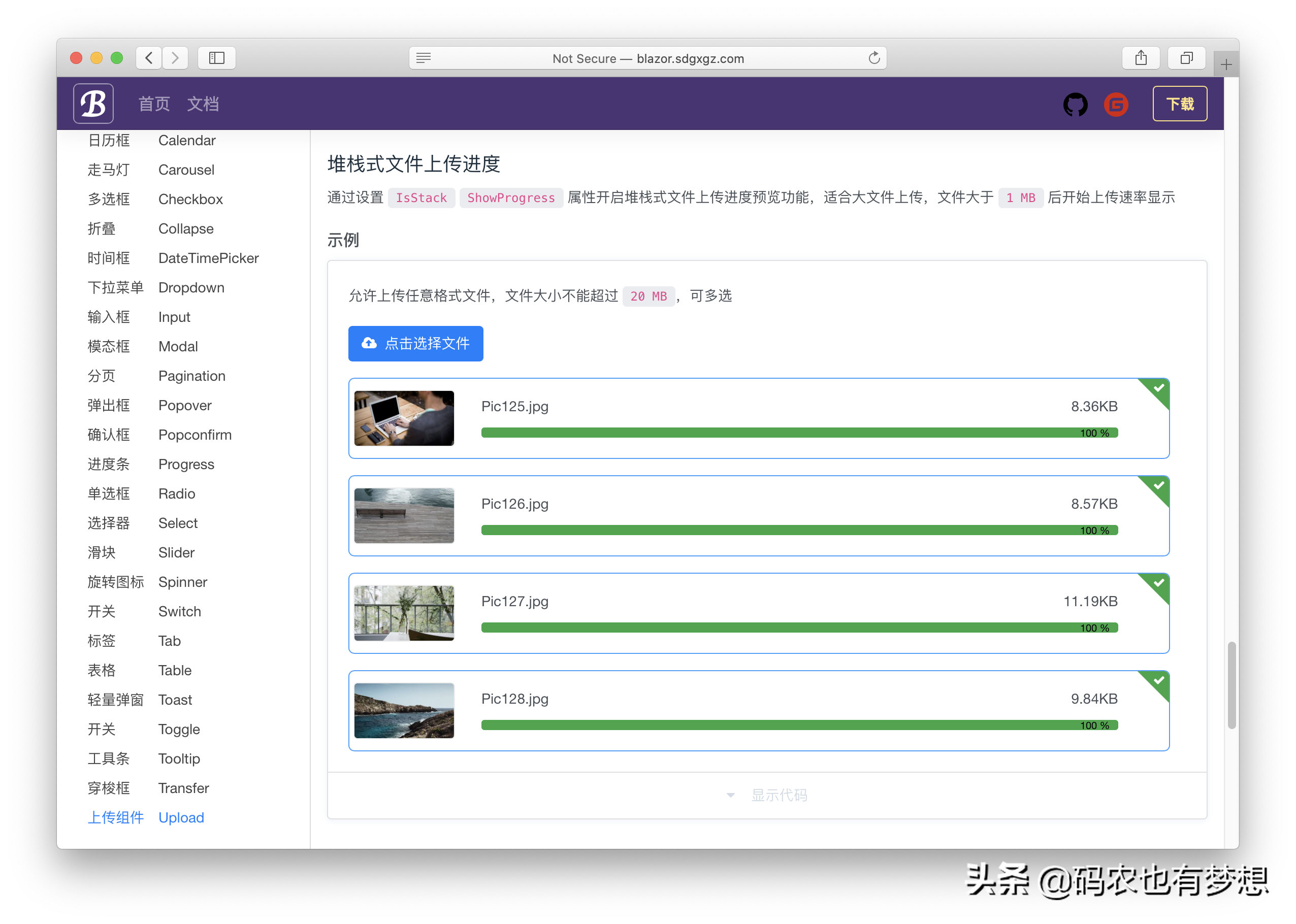Viewport: 1296px width, 924px height.
Task: Go to the Popover component page
Action: (x=185, y=406)
